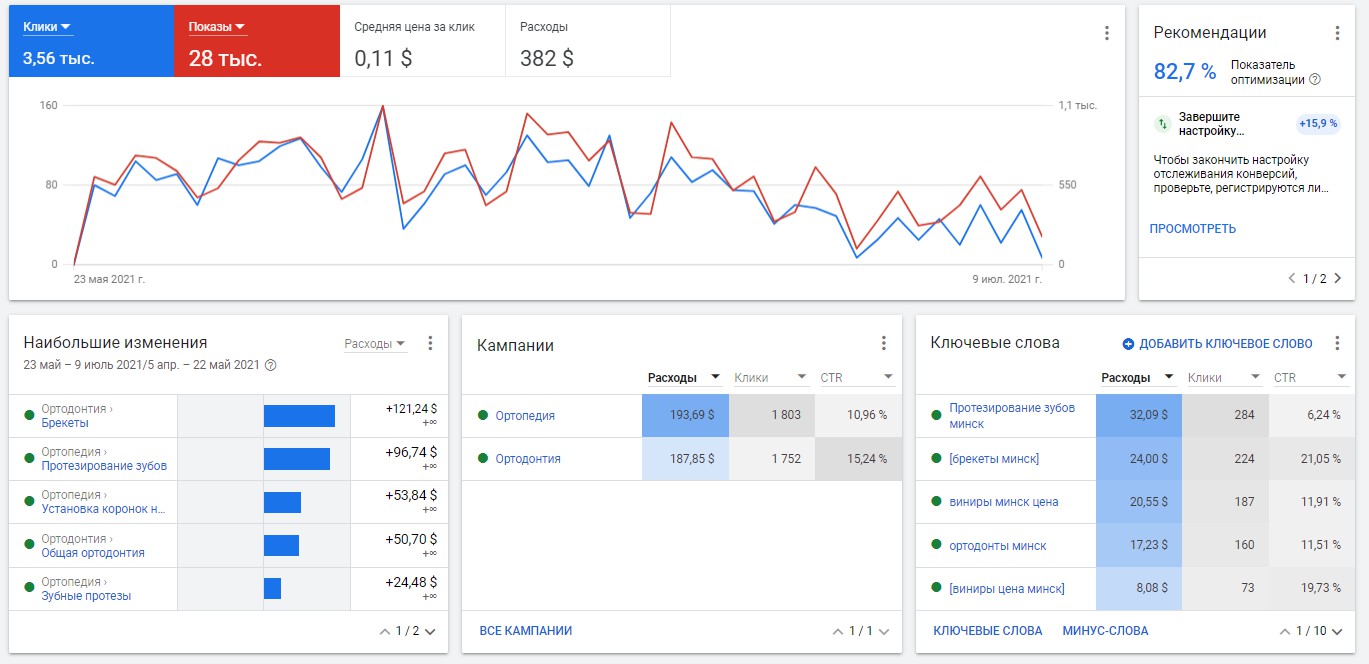1369x664 pixels.
Task: Open Наибольшие изменения card three-dot menu
Action: point(430,343)
